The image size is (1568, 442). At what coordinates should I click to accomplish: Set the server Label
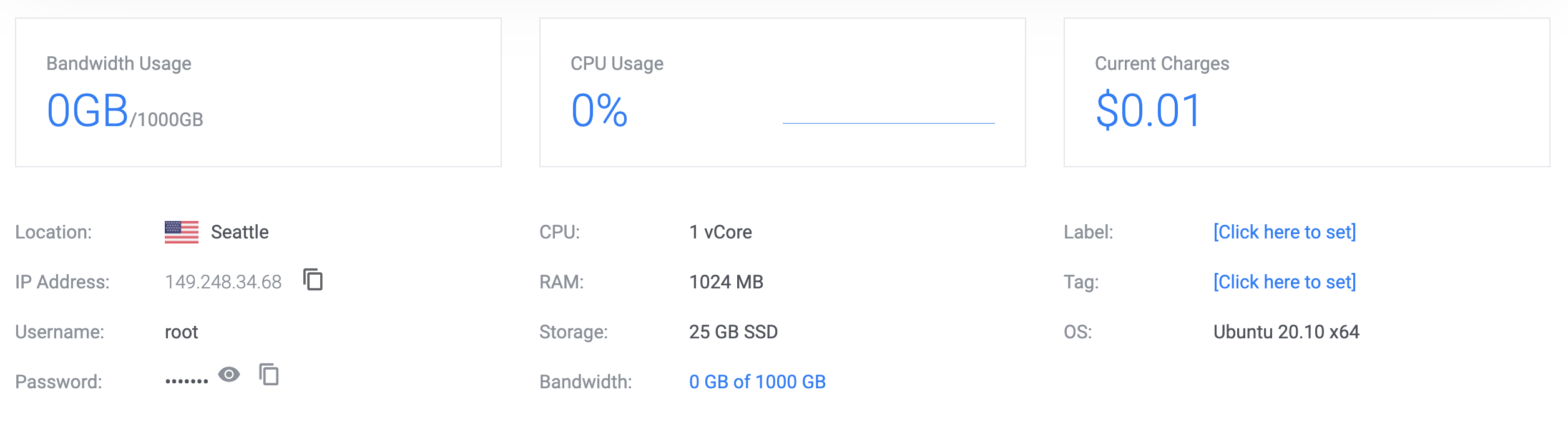pyautogui.click(x=1285, y=232)
